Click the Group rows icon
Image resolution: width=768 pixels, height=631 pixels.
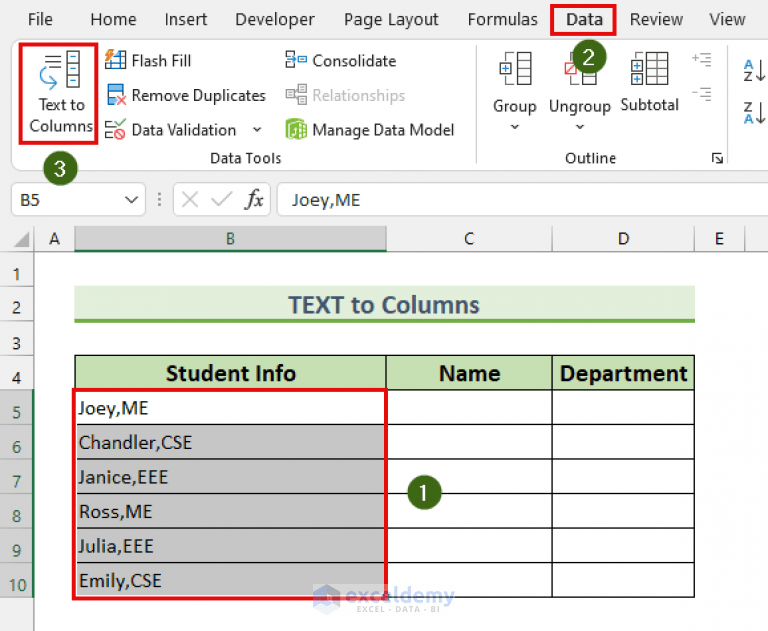[515, 69]
